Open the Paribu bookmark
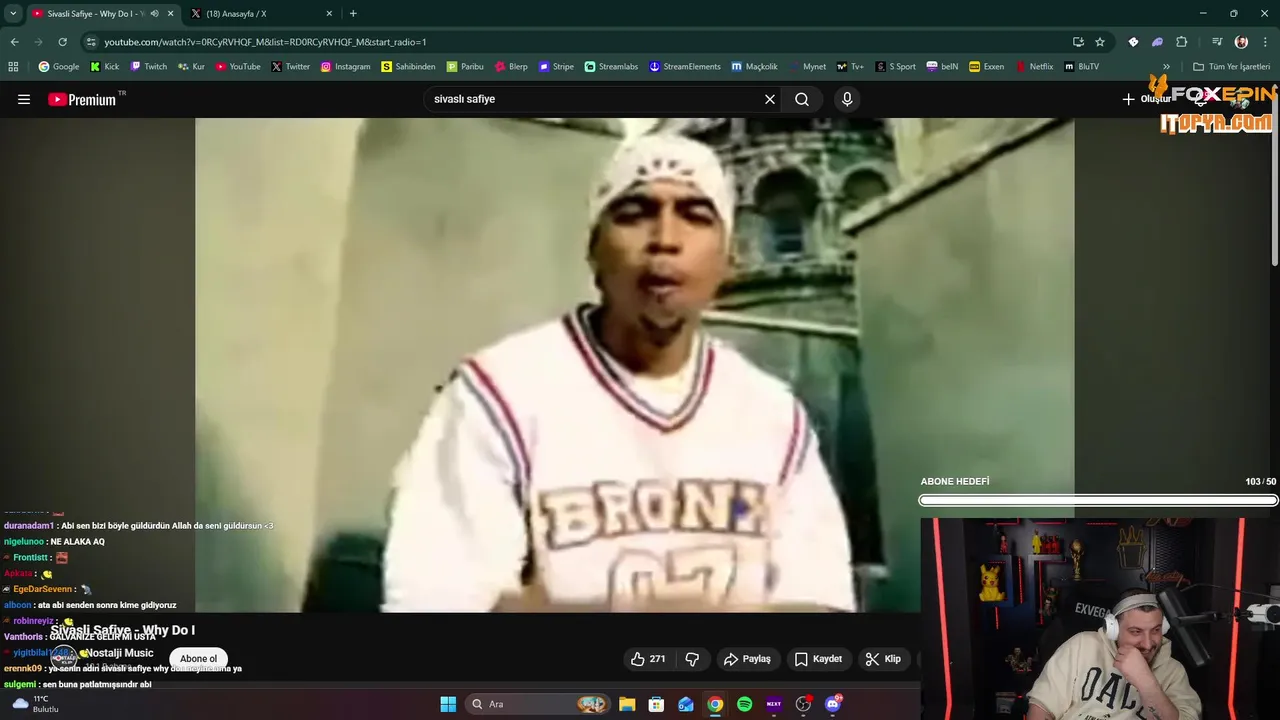The height and width of the screenshot is (720, 1280). pyautogui.click(x=465, y=67)
